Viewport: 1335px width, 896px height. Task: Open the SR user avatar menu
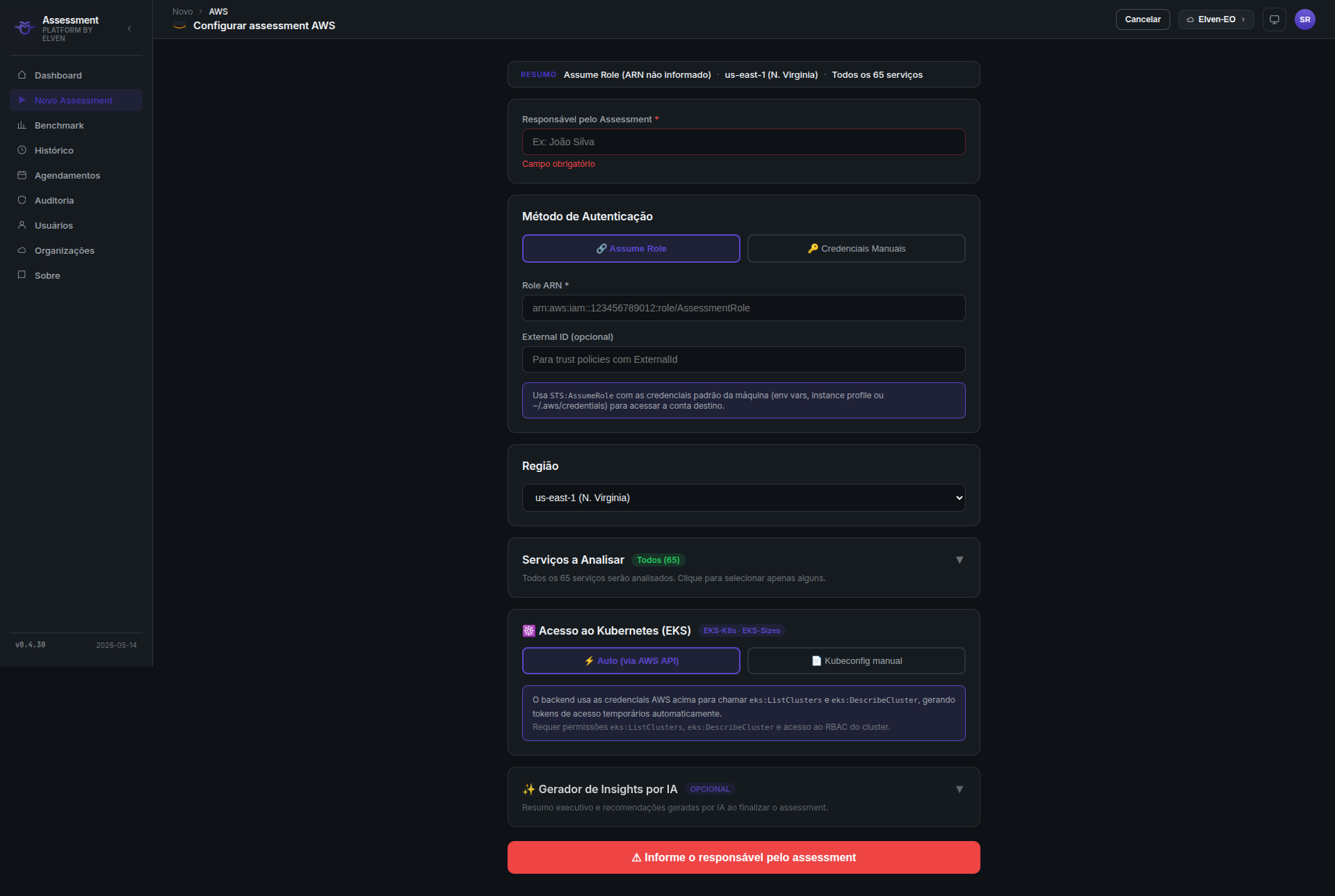[1305, 19]
